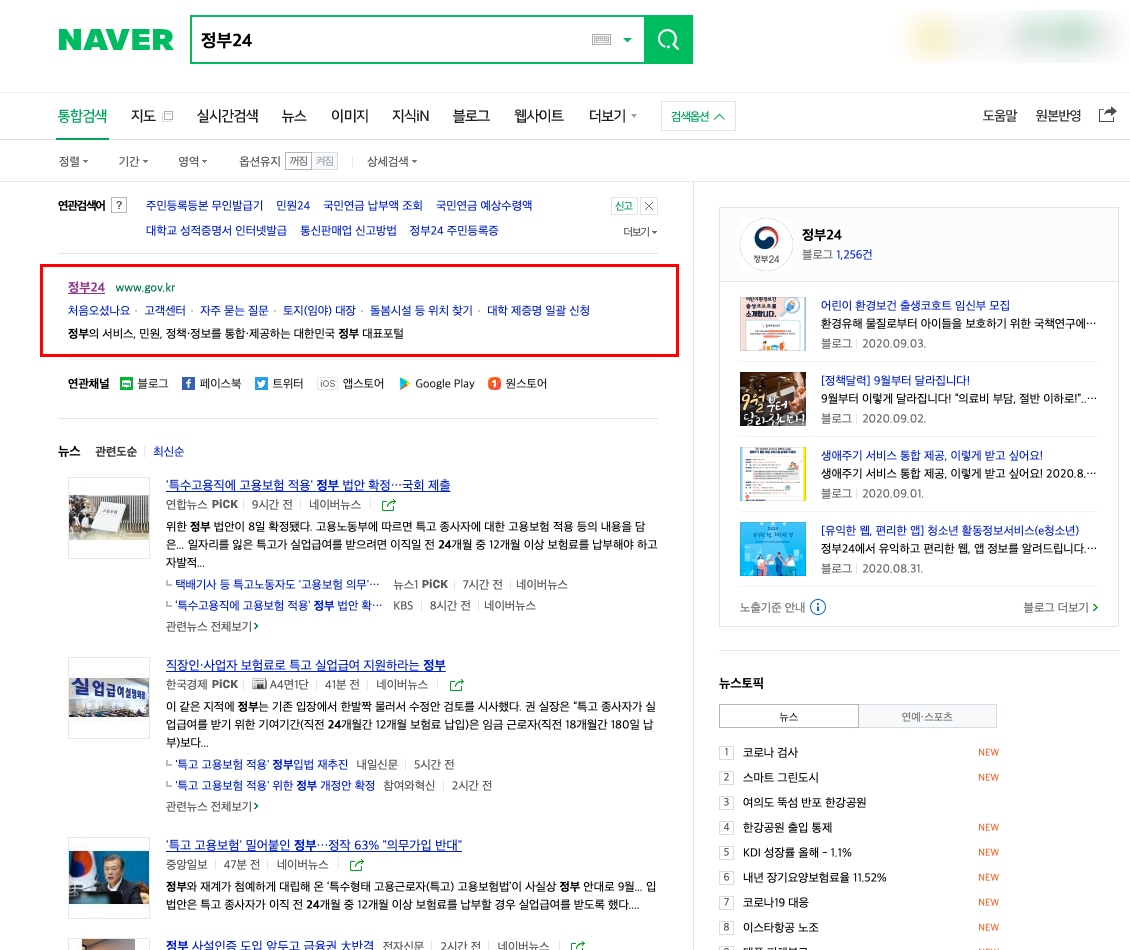Open the 페이스북 related channel

pos(211,383)
